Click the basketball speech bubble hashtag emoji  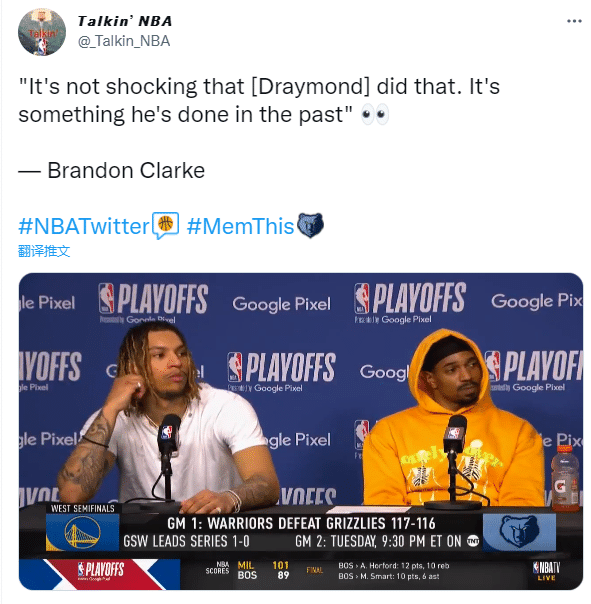166,225
